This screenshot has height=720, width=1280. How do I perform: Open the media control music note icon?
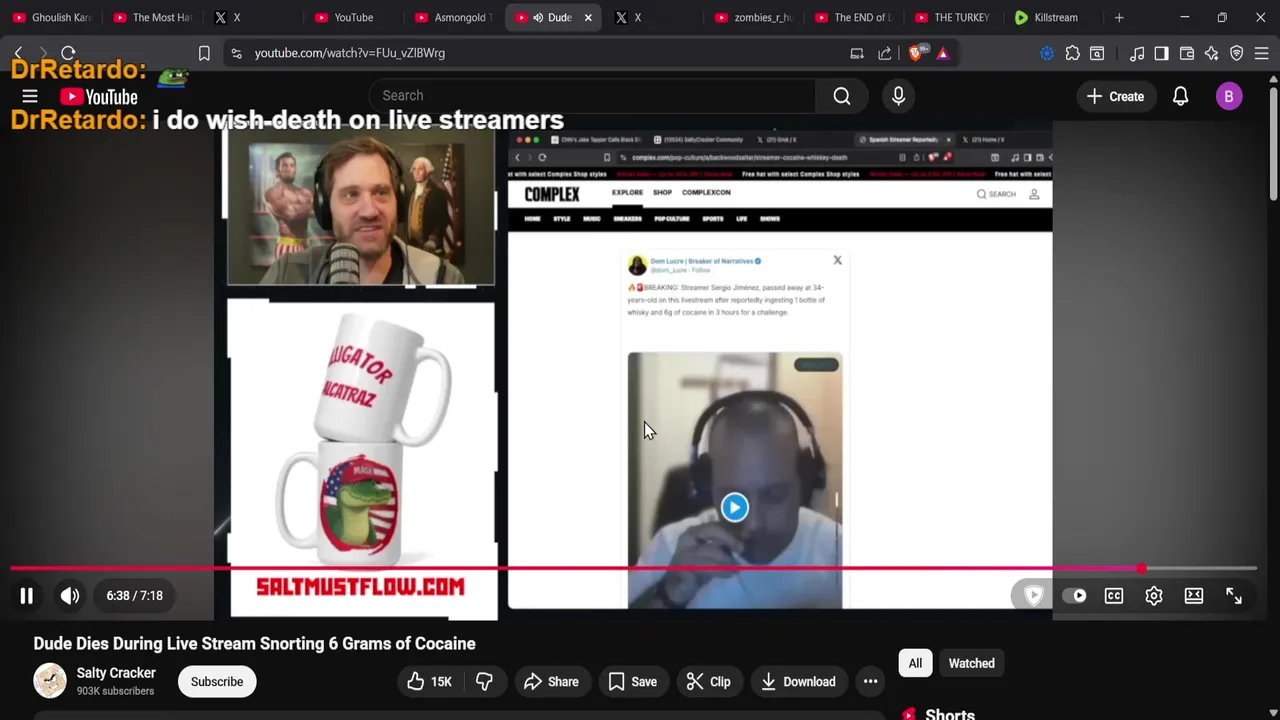[1136, 53]
